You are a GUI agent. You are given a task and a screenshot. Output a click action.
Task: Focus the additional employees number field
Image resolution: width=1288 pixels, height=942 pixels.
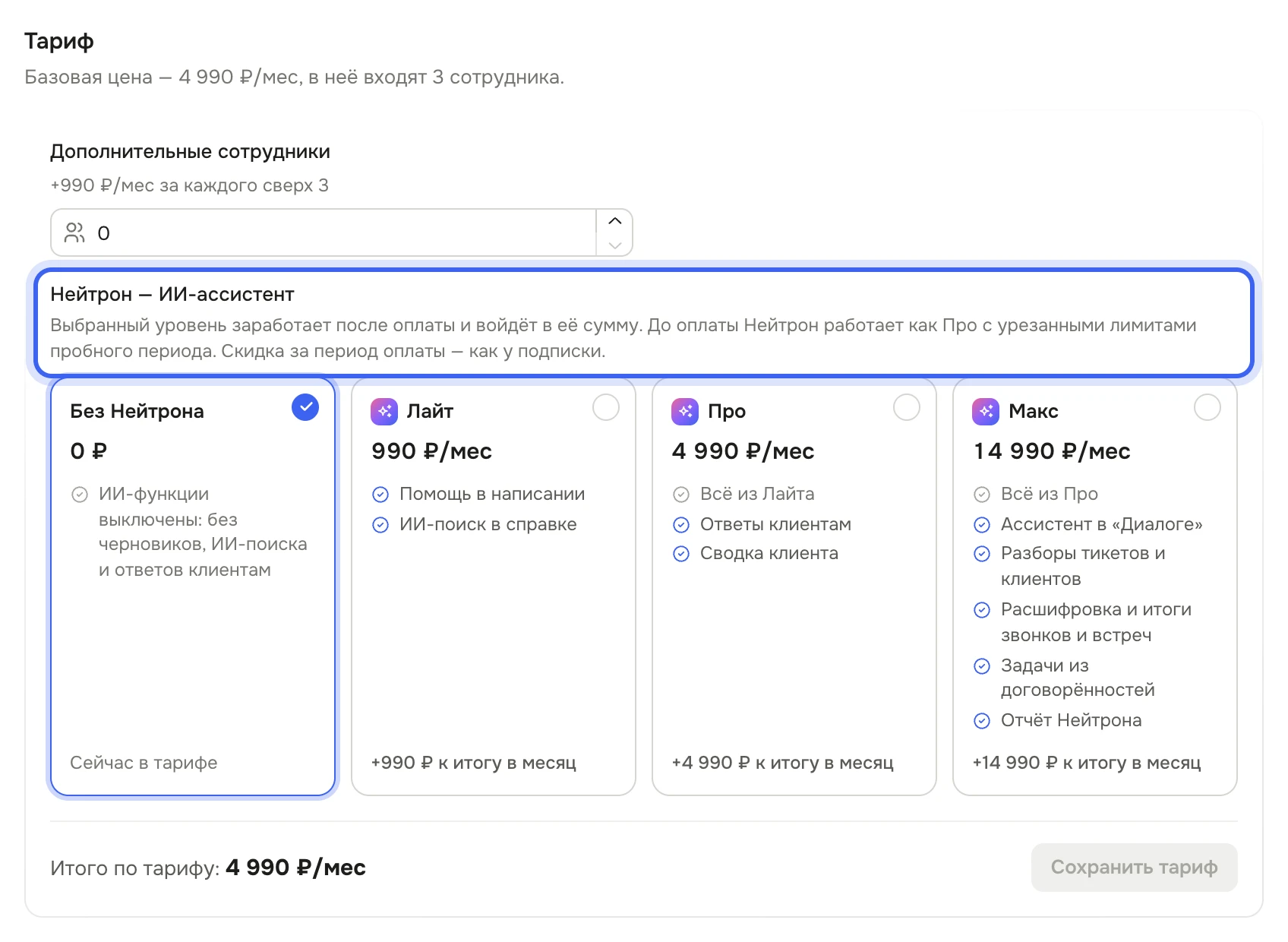coord(342,232)
